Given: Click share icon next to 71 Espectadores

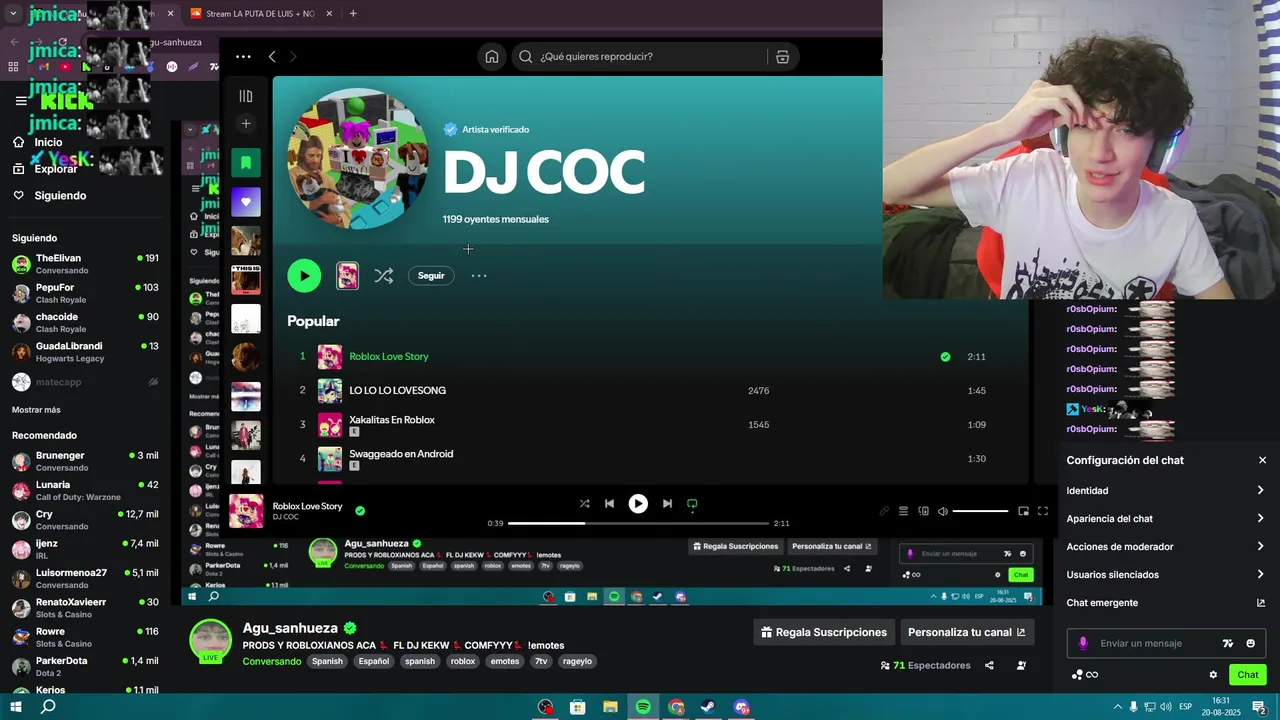Looking at the screenshot, I should pos(989,666).
